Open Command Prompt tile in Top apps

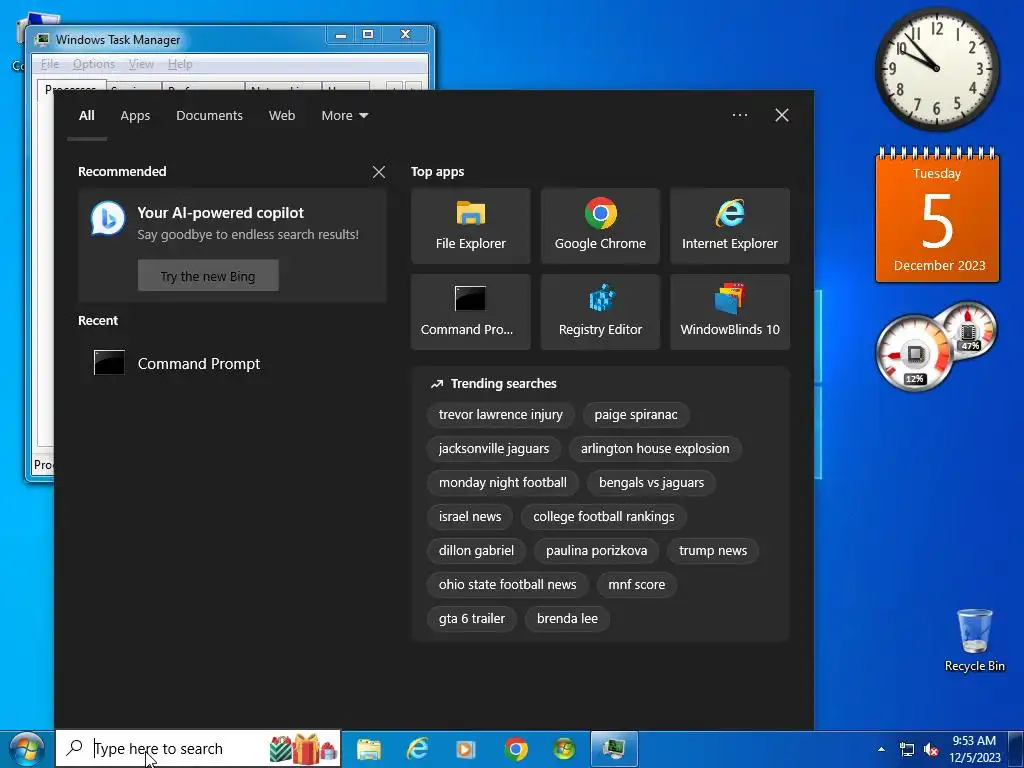(470, 312)
